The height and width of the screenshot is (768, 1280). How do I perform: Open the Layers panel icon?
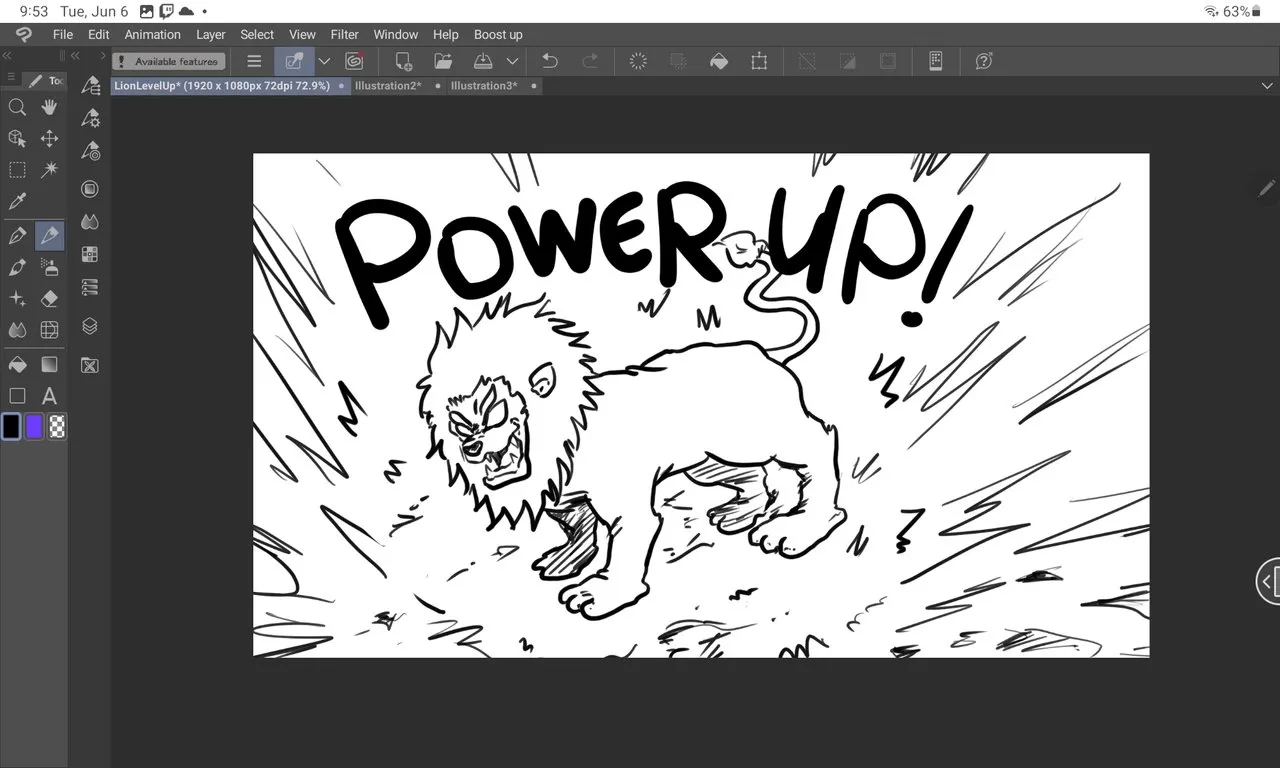(90, 326)
